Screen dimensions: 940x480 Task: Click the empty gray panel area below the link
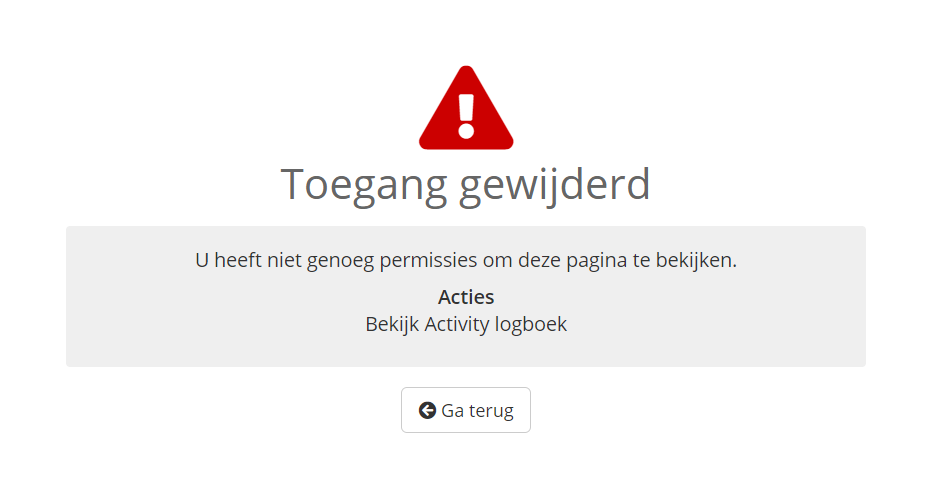tap(466, 351)
